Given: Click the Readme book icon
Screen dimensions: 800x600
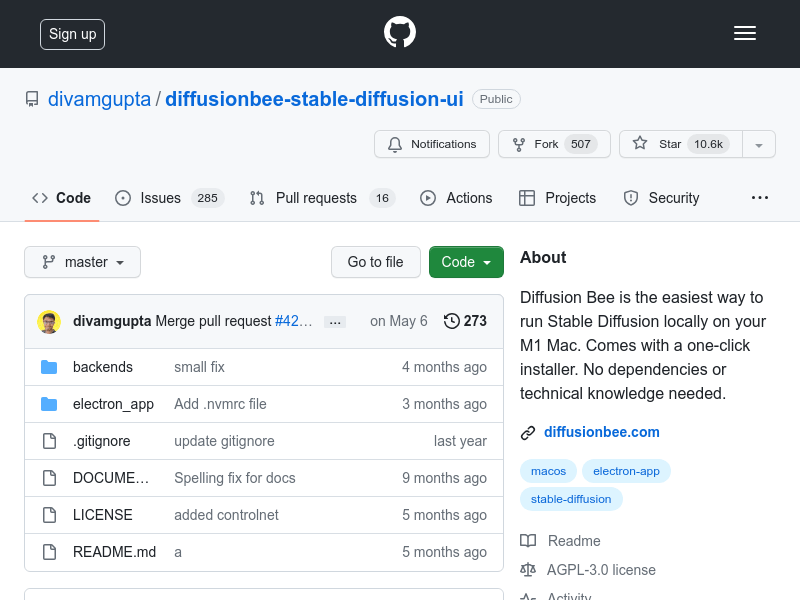Looking at the screenshot, I should coord(528,540).
